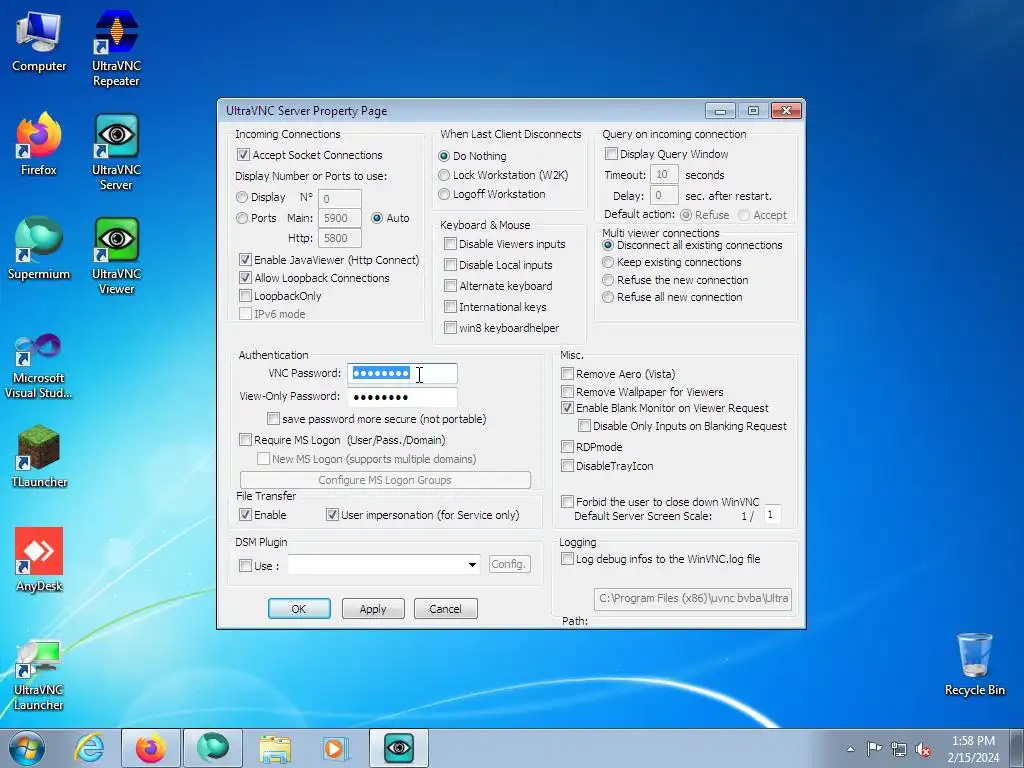Open the Computer desktop icon
The image size is (1024, 768).
(x=39, y=42)
